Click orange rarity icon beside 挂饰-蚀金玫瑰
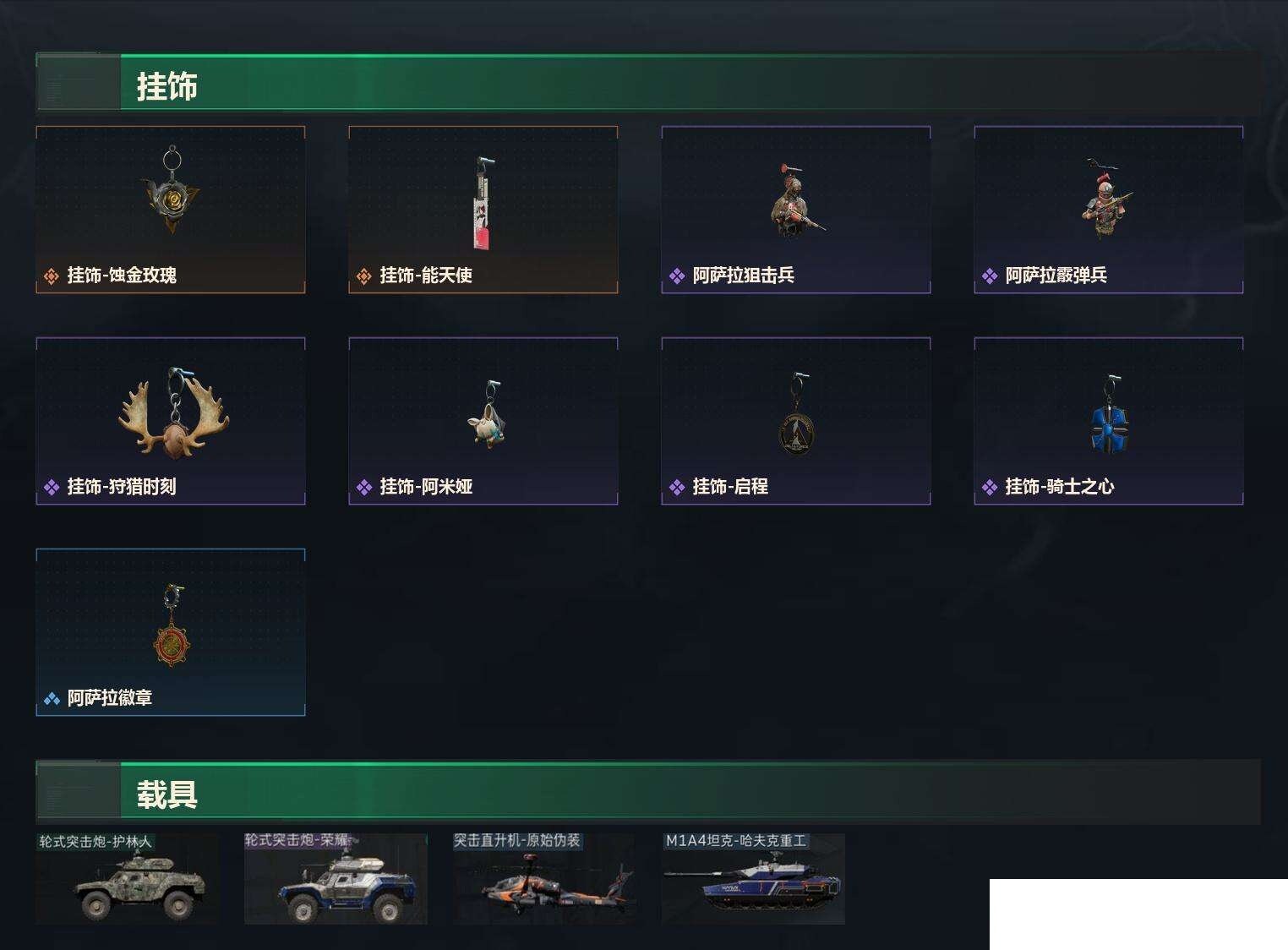This screenshot has width=1288, height=950. (52, 276)
